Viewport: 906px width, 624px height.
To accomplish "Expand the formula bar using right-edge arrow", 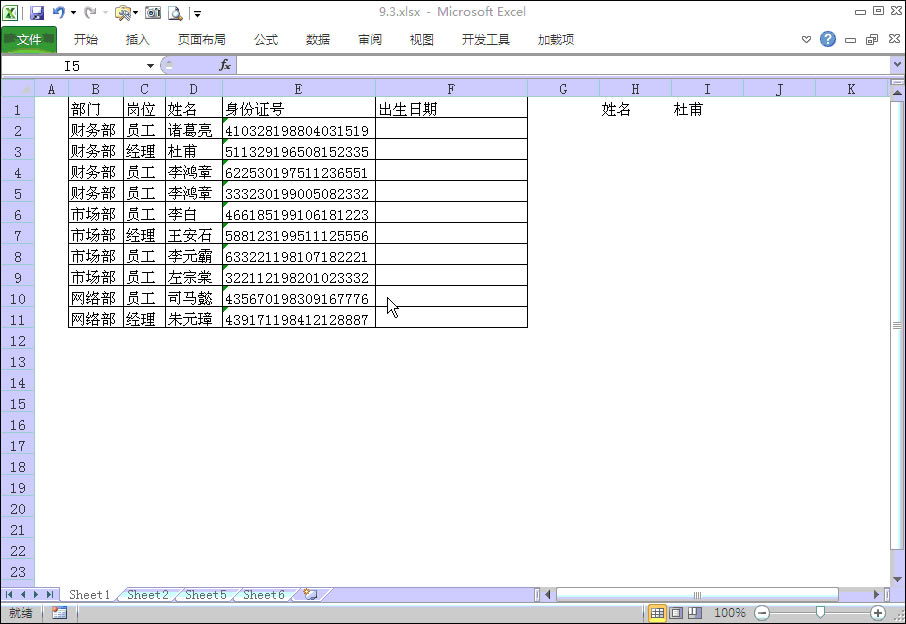I will click(897, 65).
